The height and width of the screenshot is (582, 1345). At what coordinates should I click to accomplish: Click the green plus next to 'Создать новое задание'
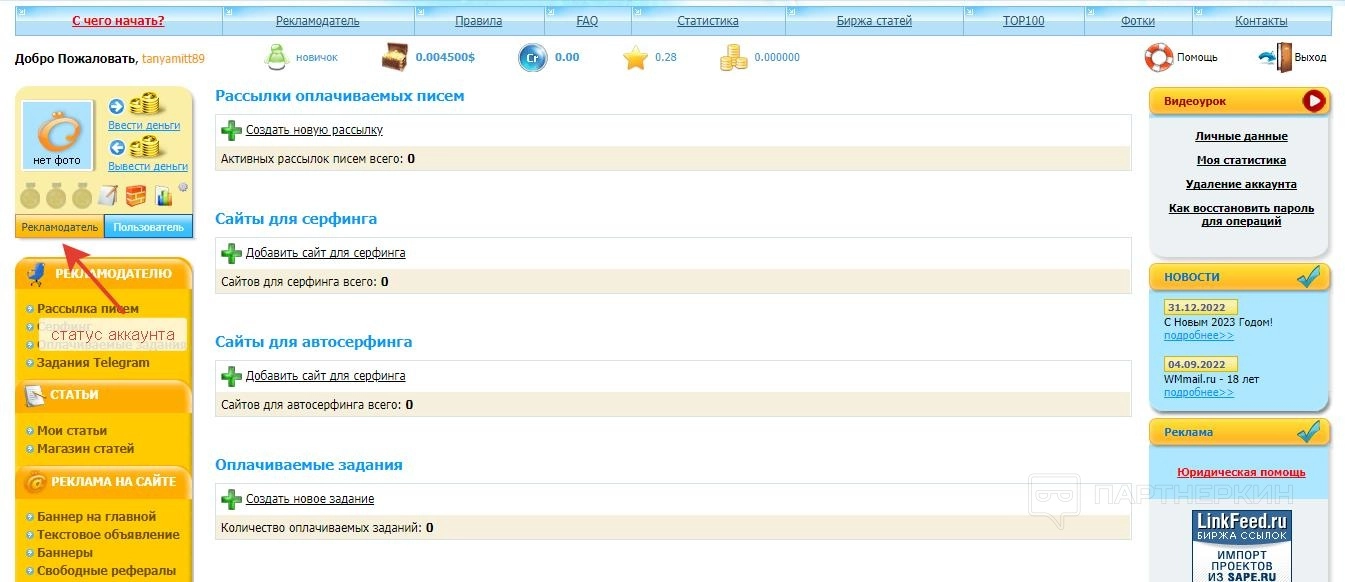(x=232, y=499)
